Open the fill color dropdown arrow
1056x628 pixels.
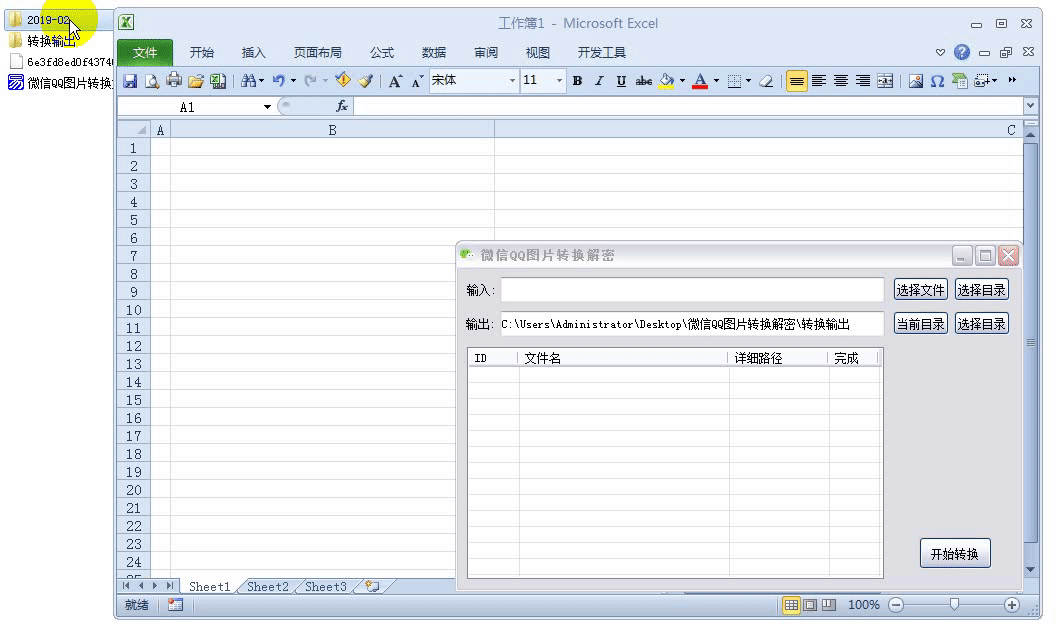[x=682, y=81]
